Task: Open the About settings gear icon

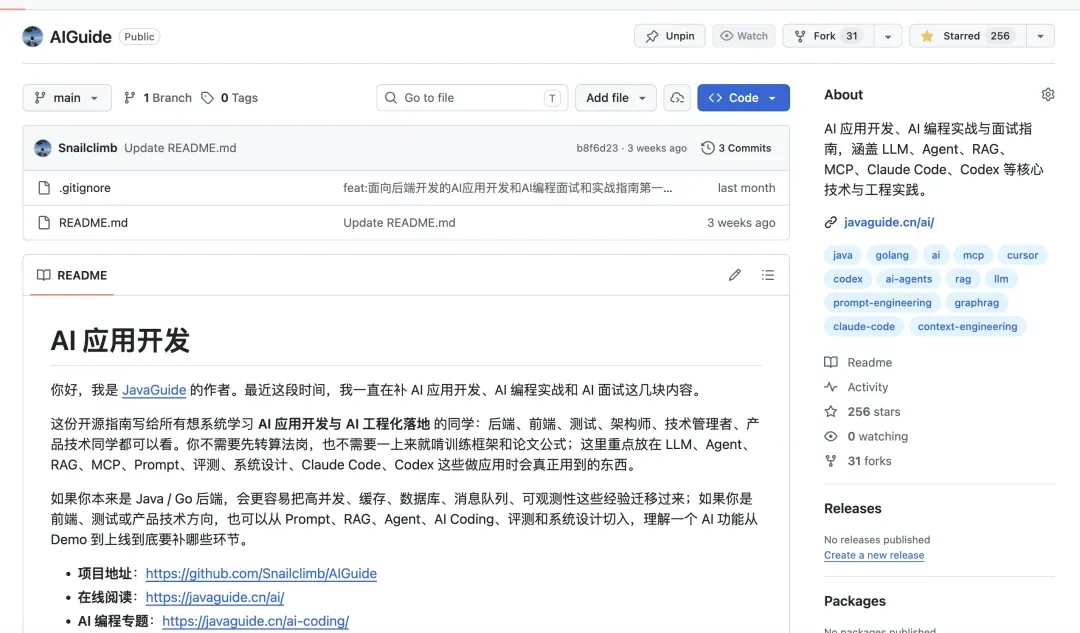Action: (1048, 94)
